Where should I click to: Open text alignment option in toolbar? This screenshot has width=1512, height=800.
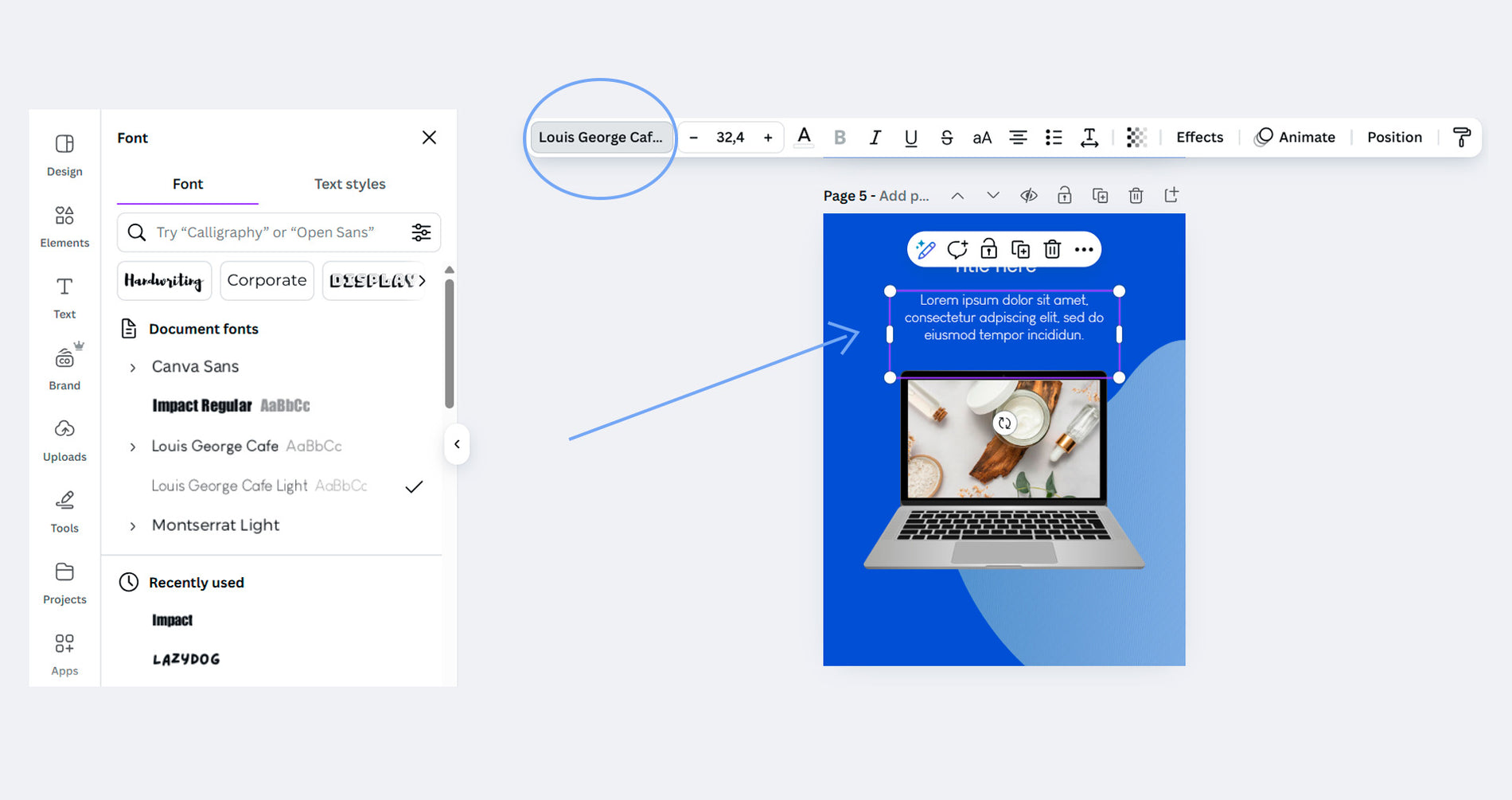click(1018, 138)
